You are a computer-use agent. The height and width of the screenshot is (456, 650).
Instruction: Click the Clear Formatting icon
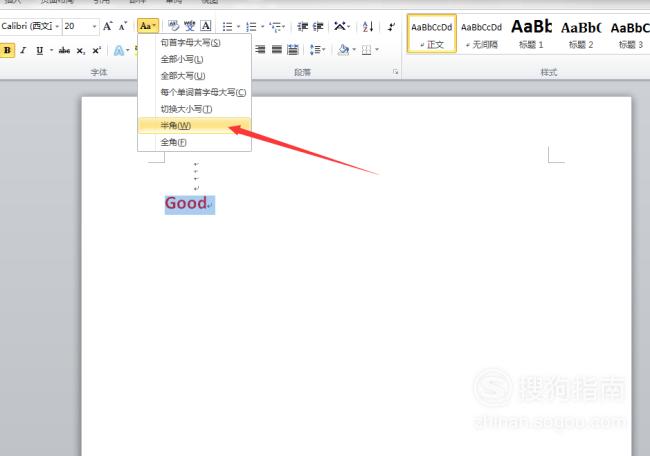(x=173, y=26)
